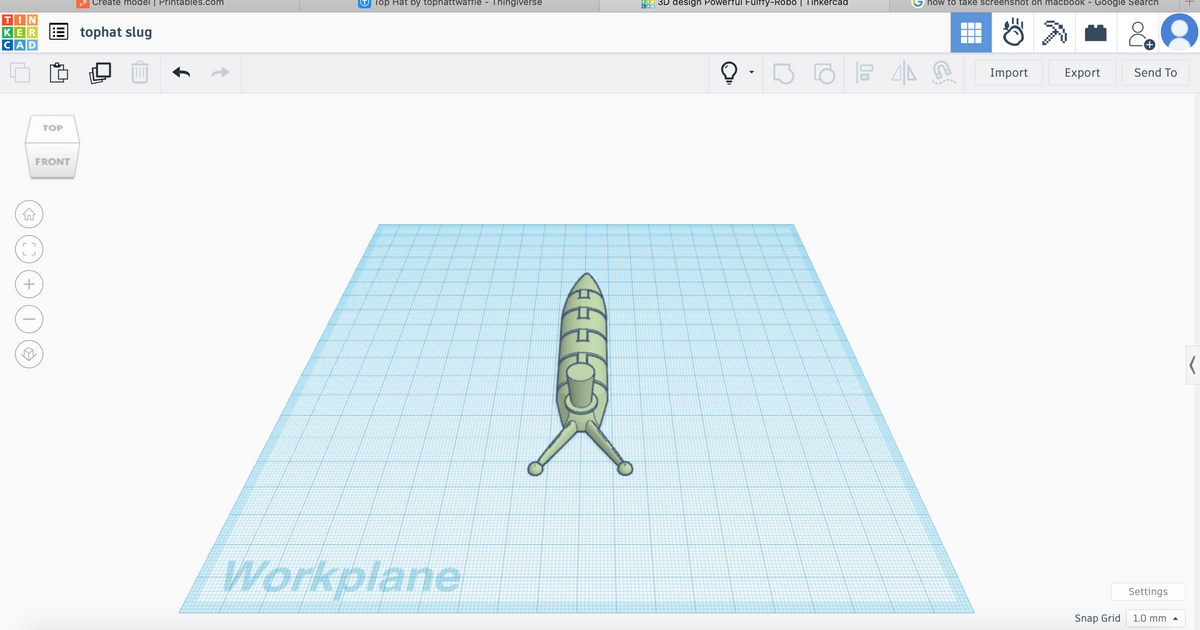This screenshot has width=1200, height=630.
Task: Expand the shapes panel with the right-edge chevron
Action: (x=1192, y=364)
